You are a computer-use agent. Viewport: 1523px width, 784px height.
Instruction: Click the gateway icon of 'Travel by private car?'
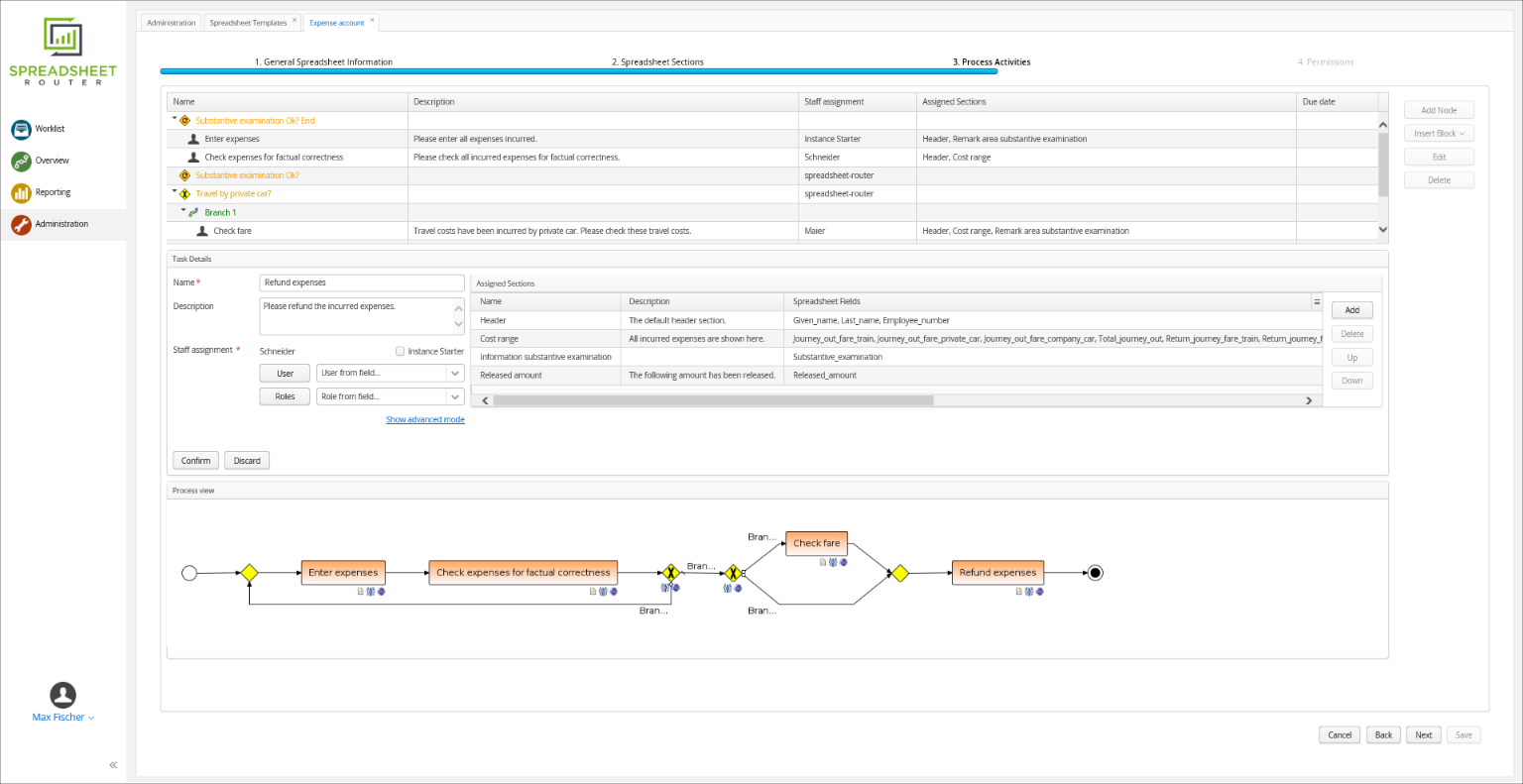(184, 194)
